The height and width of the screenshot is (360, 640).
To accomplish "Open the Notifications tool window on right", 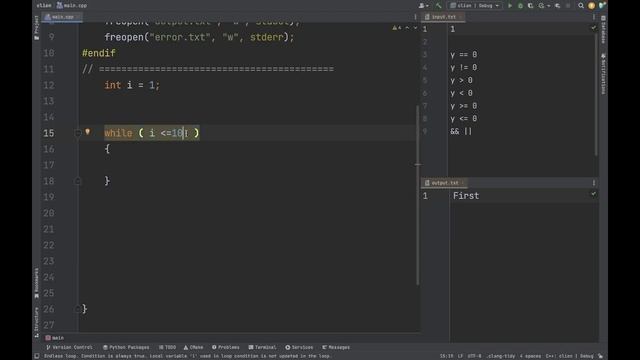I will 603,74.
